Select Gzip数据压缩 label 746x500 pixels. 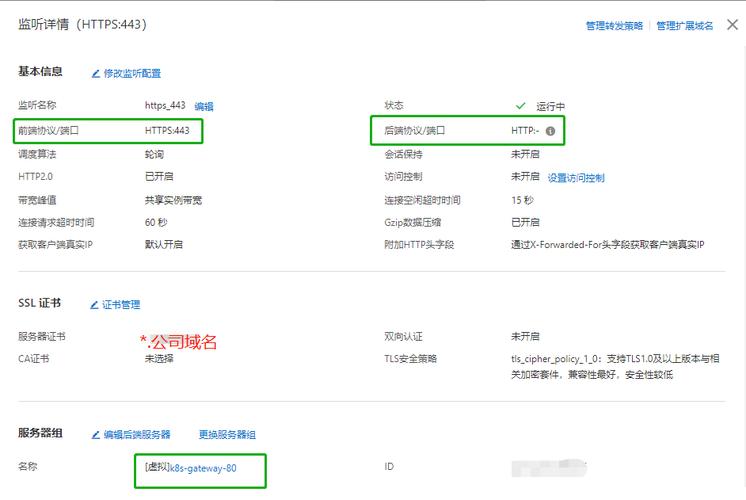(x=412, y=222)
